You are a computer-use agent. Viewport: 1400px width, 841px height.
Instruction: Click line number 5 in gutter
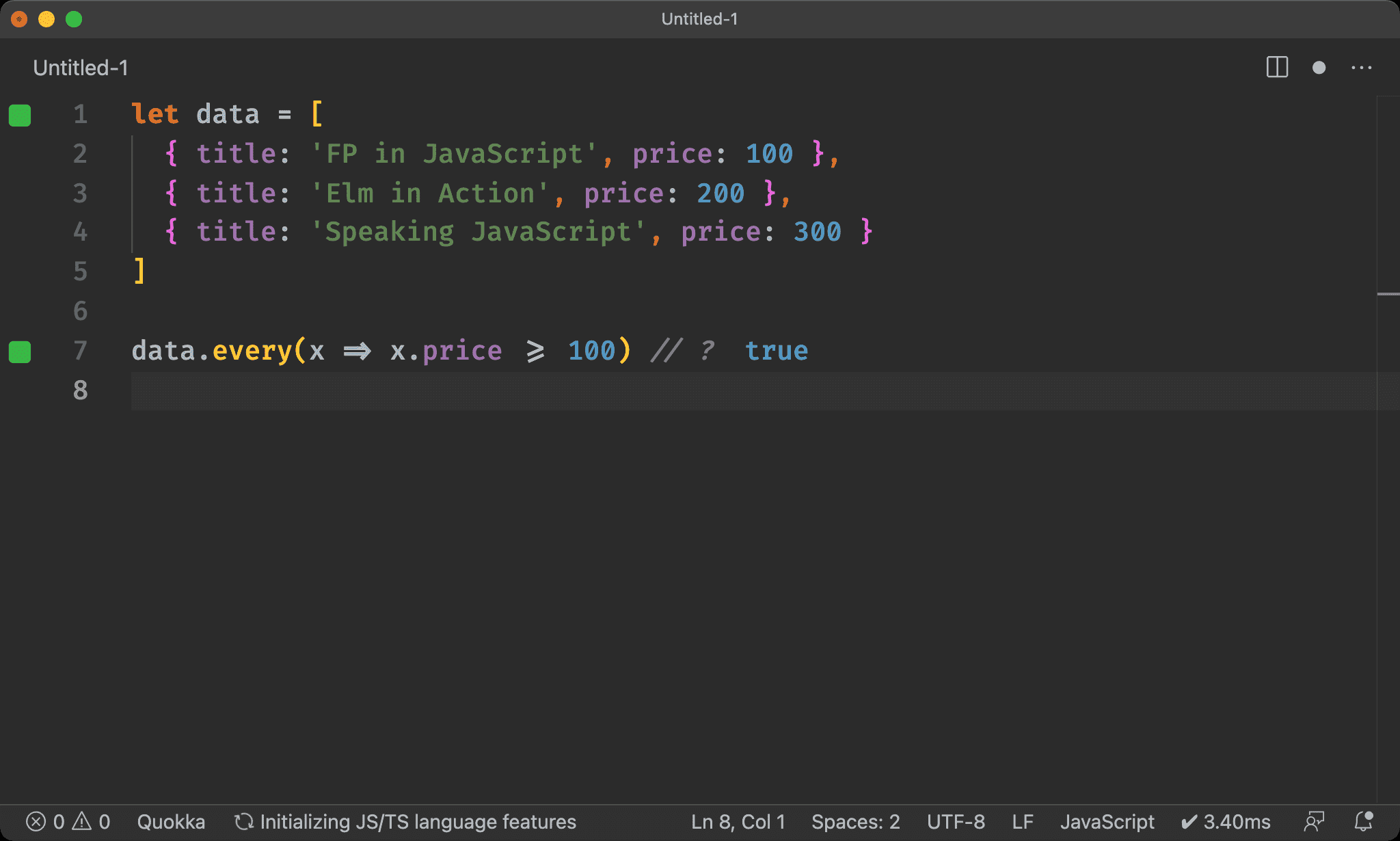[x=81, y=271]
